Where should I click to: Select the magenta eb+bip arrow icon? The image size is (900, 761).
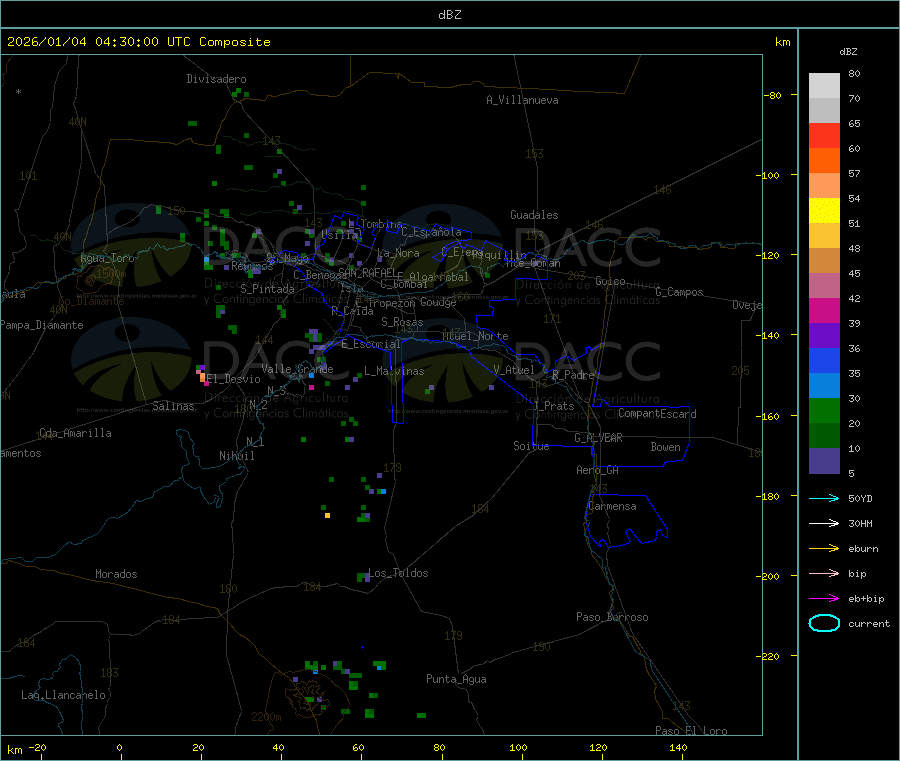coord(823,598)
